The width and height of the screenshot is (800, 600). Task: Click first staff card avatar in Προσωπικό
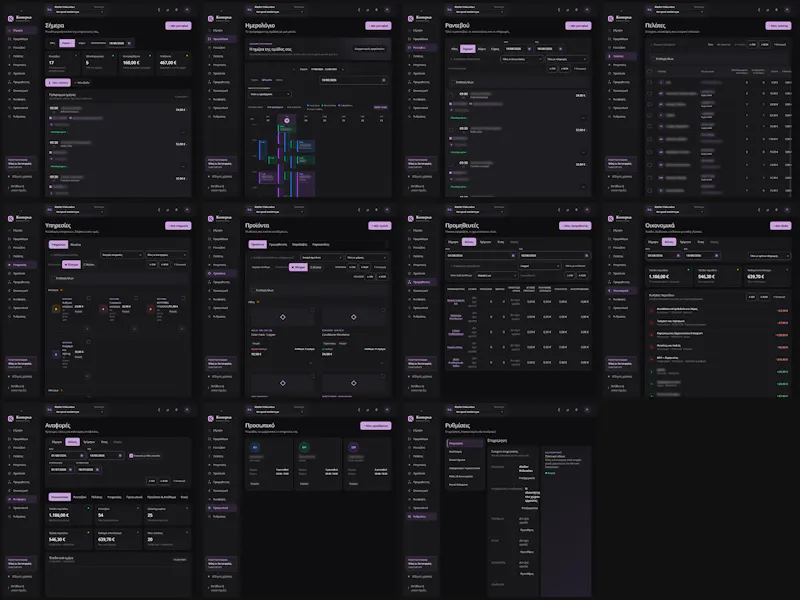click(x=255, y=447)
